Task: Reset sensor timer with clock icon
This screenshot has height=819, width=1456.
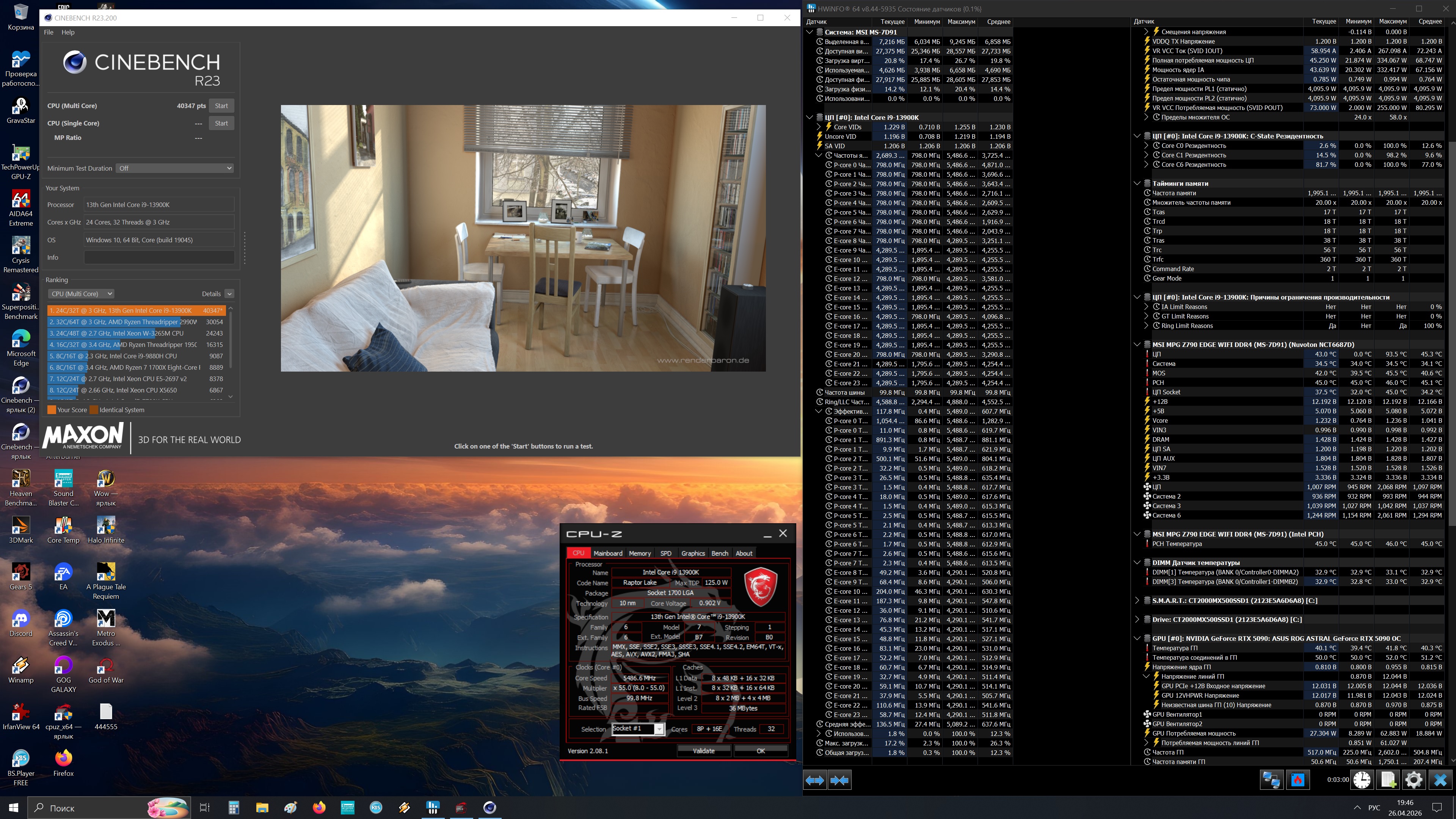Action: tap(1362, 780)
